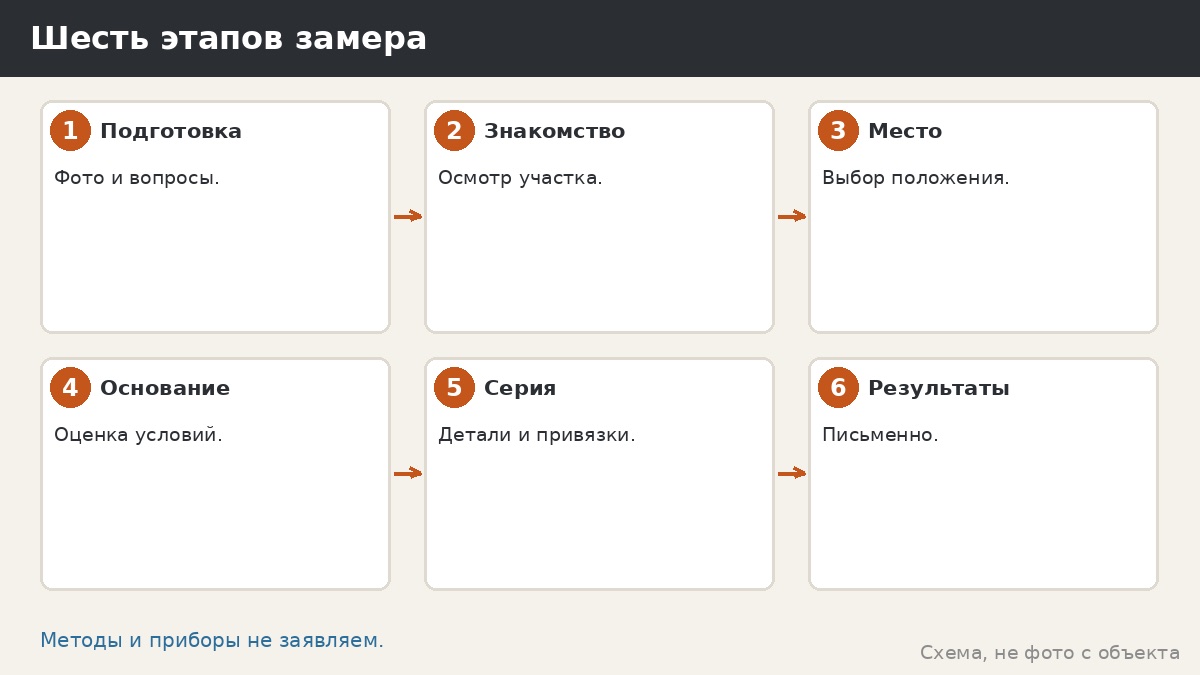Image resolution: width=1200 pixels, height=675 pixels.
Task: Click the number 2 circle badge
Action: tap(454, 131)
